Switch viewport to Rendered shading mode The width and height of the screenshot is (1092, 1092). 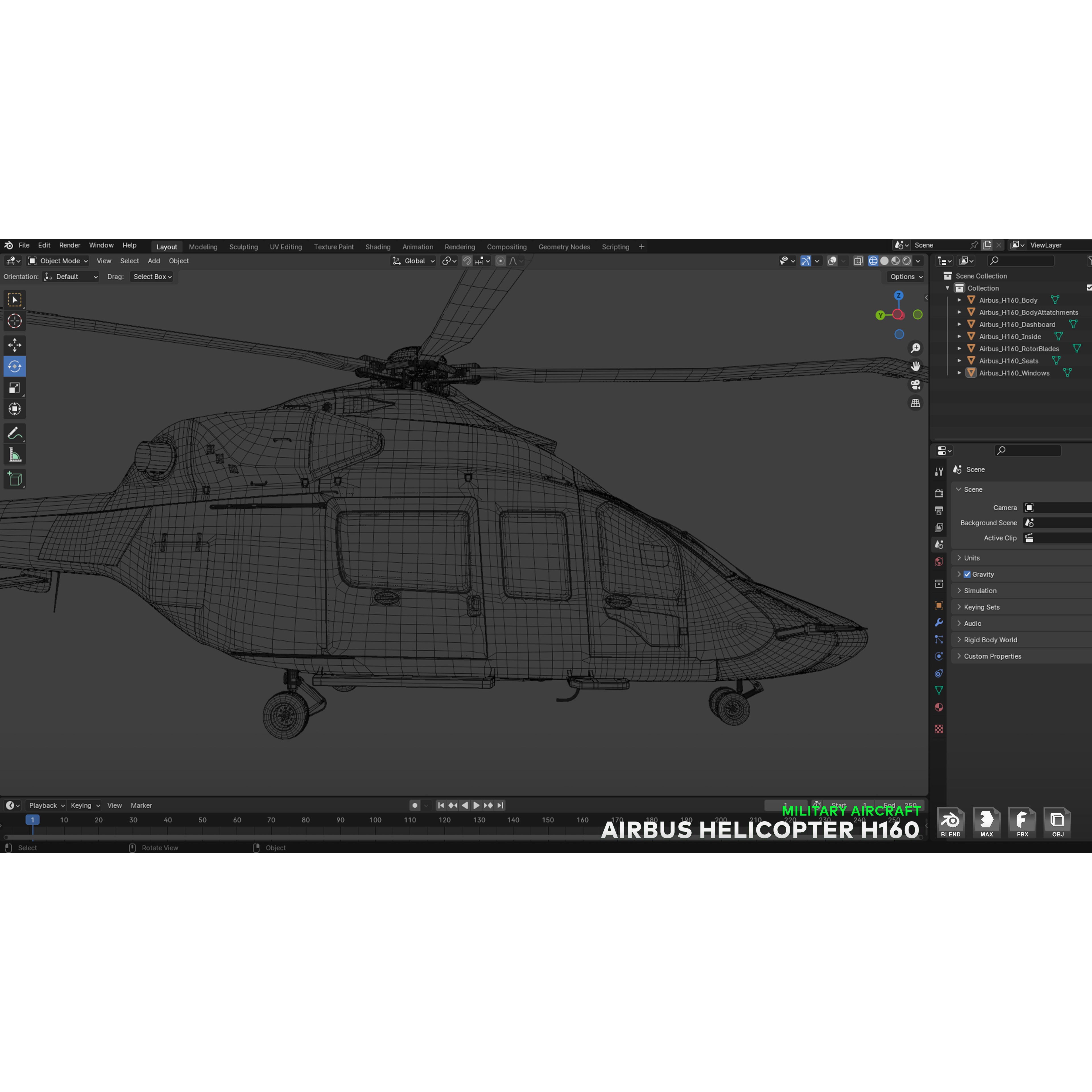coord(907,260)
